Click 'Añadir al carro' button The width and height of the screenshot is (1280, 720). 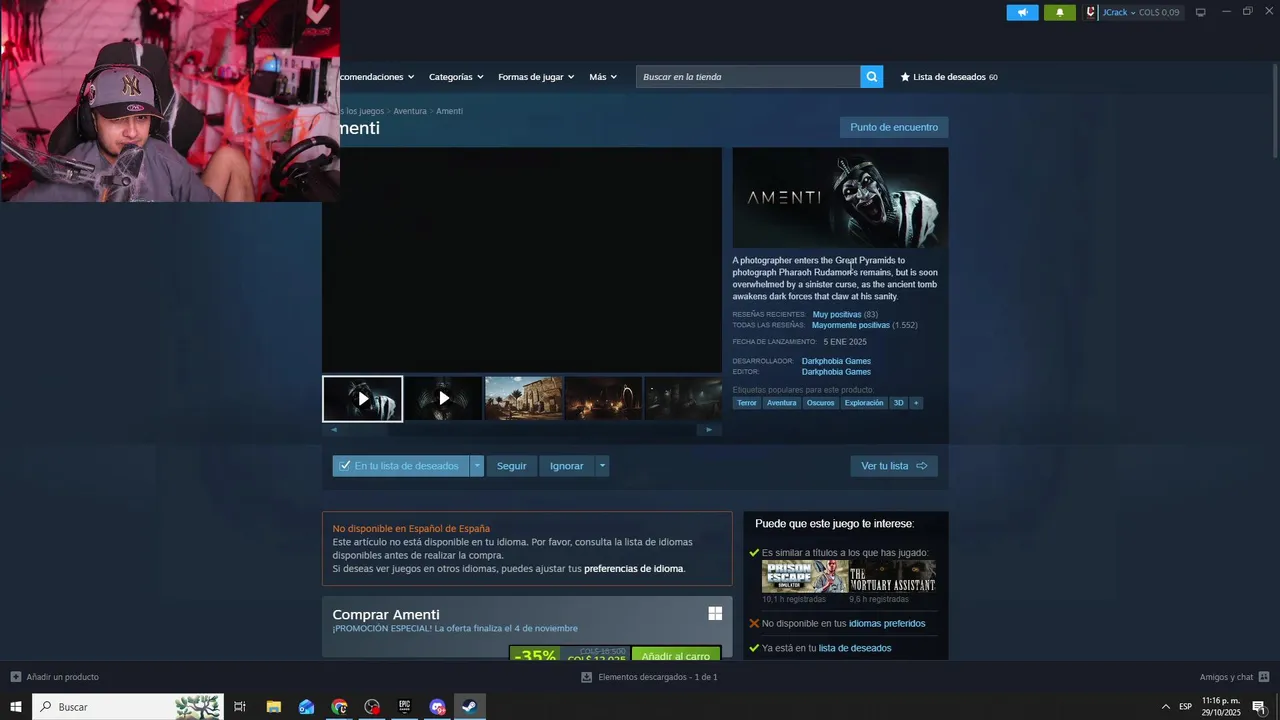click(x=676, y=655)
